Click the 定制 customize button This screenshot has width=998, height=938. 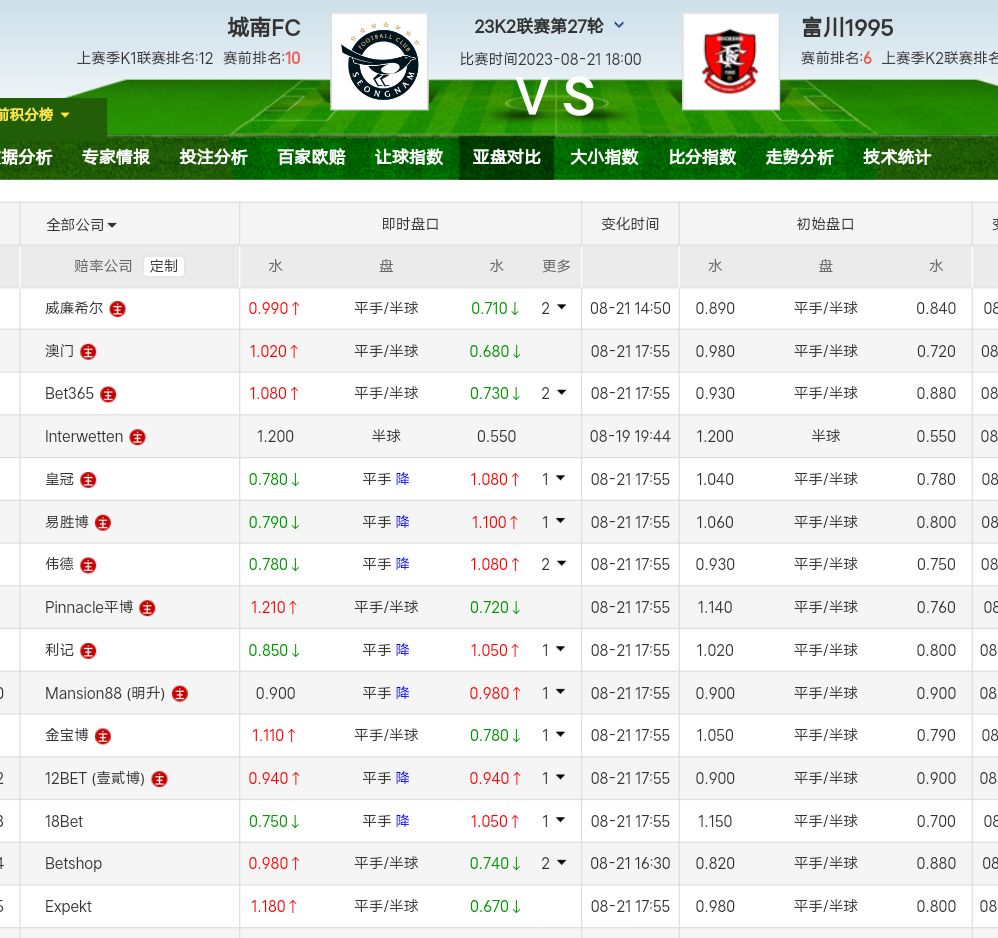click(164, 266)
